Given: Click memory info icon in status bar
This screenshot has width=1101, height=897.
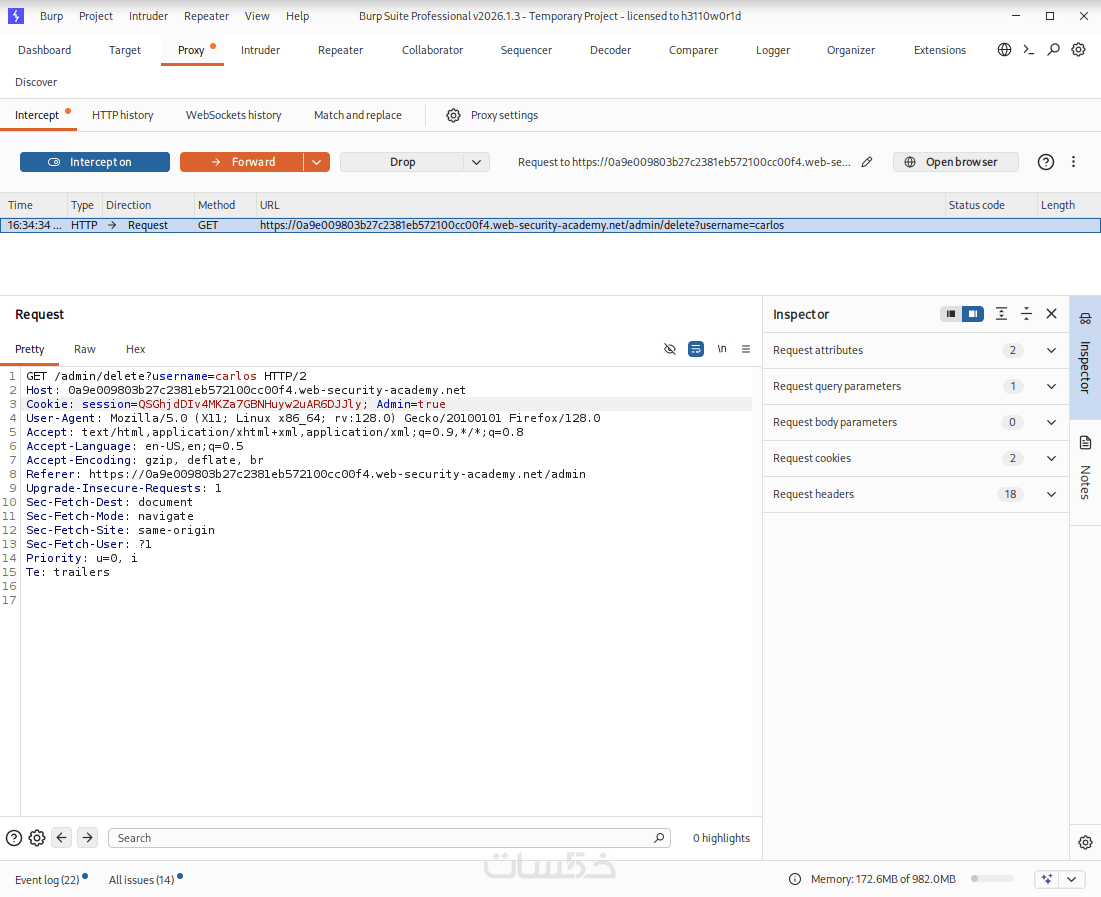Looking at the screenshot, I should pos(795,879).
